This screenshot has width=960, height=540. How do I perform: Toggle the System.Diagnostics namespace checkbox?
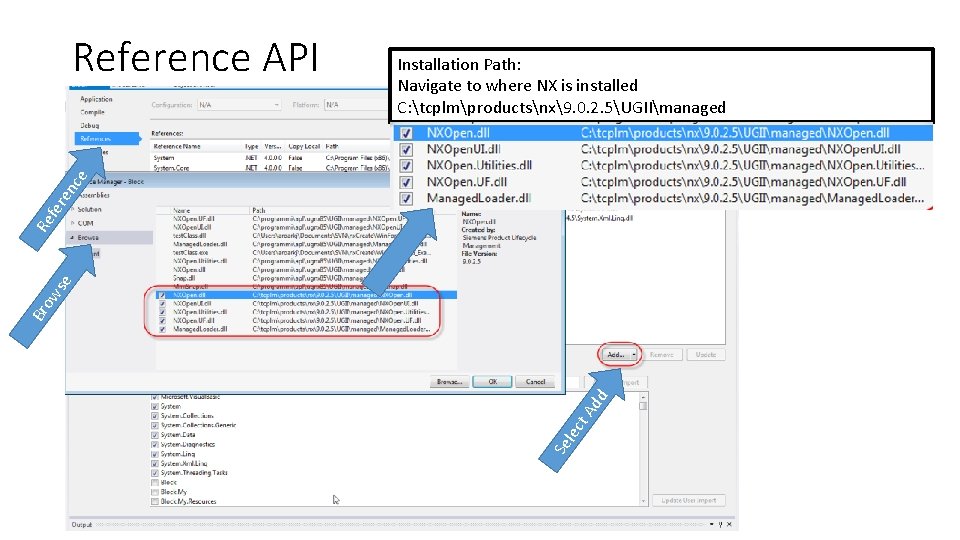(155, 444)
